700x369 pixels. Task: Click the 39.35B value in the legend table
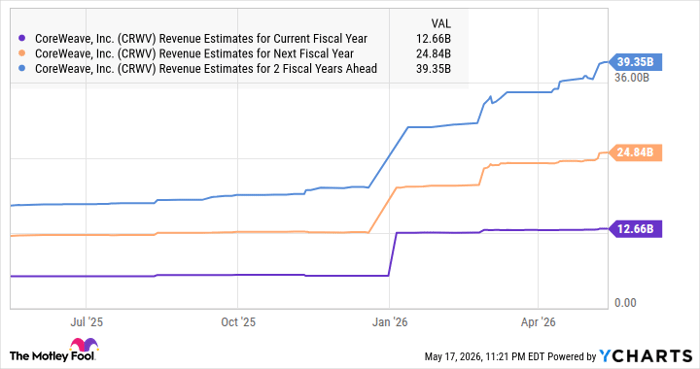click(433, 68)
